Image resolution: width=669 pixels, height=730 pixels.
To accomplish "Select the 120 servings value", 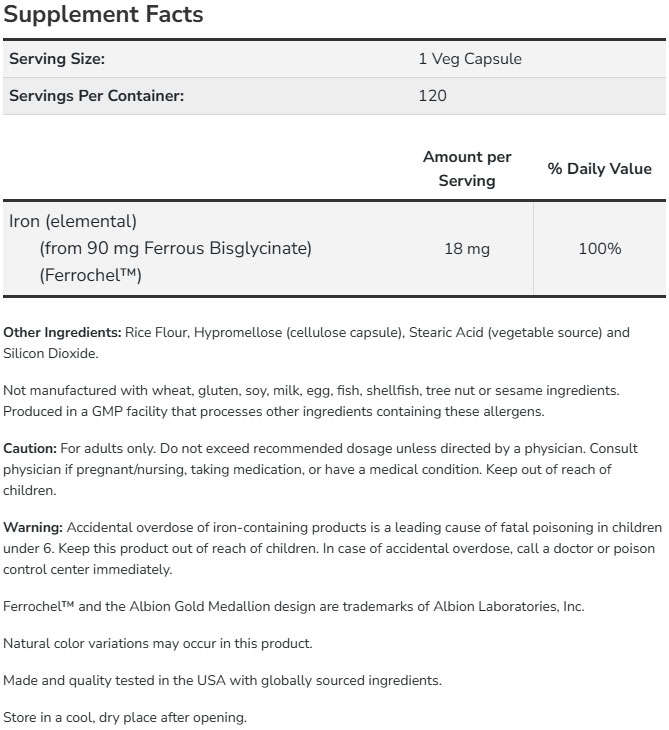I will tap(432, 96).
